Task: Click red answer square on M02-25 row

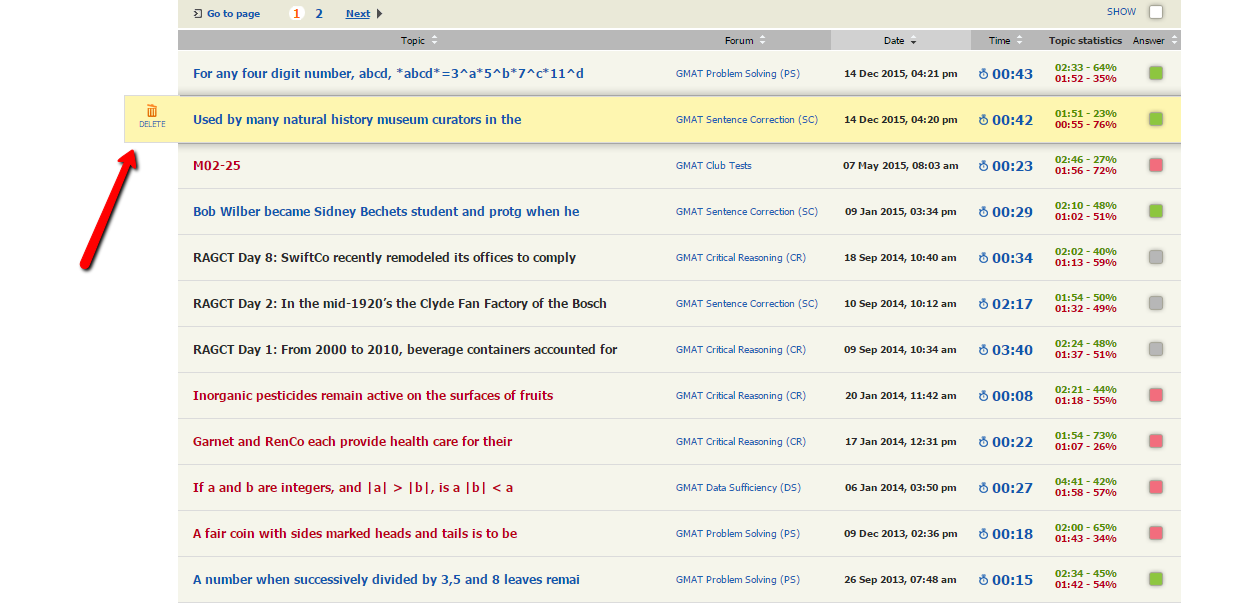Action: (1155, 166)
